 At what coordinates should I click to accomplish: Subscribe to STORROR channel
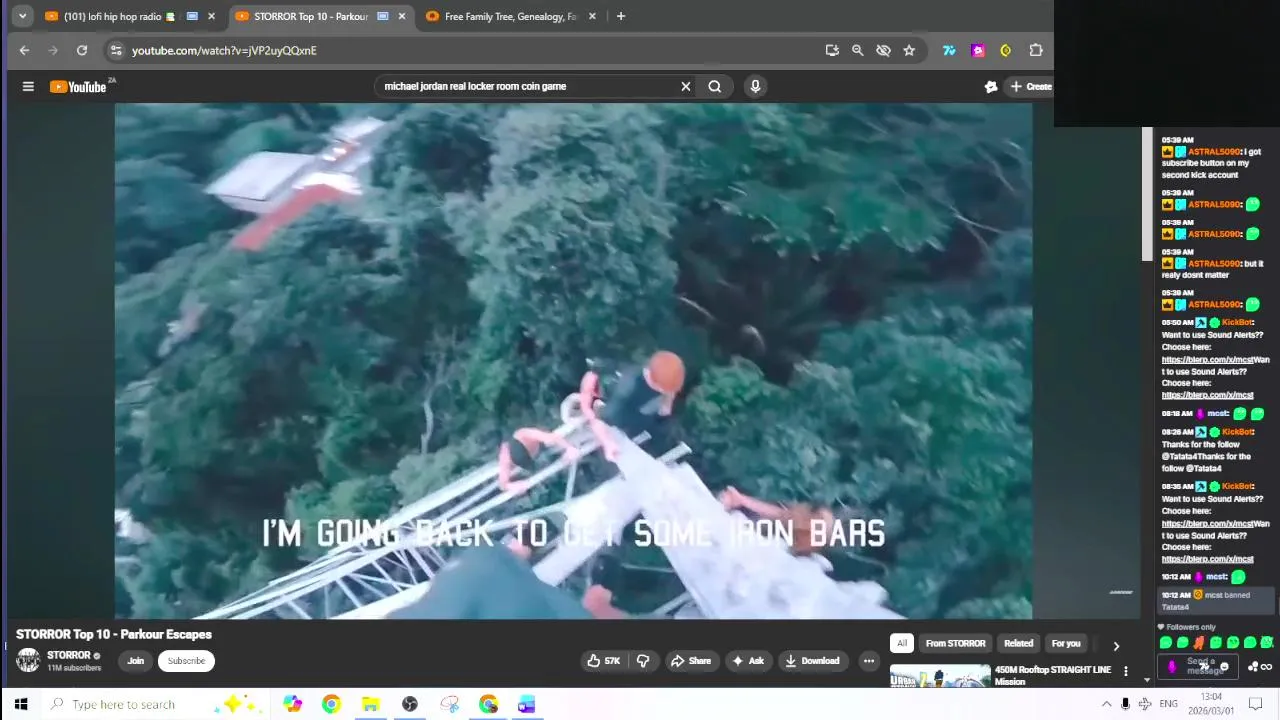pyautogui.click(x=186, y=660)
